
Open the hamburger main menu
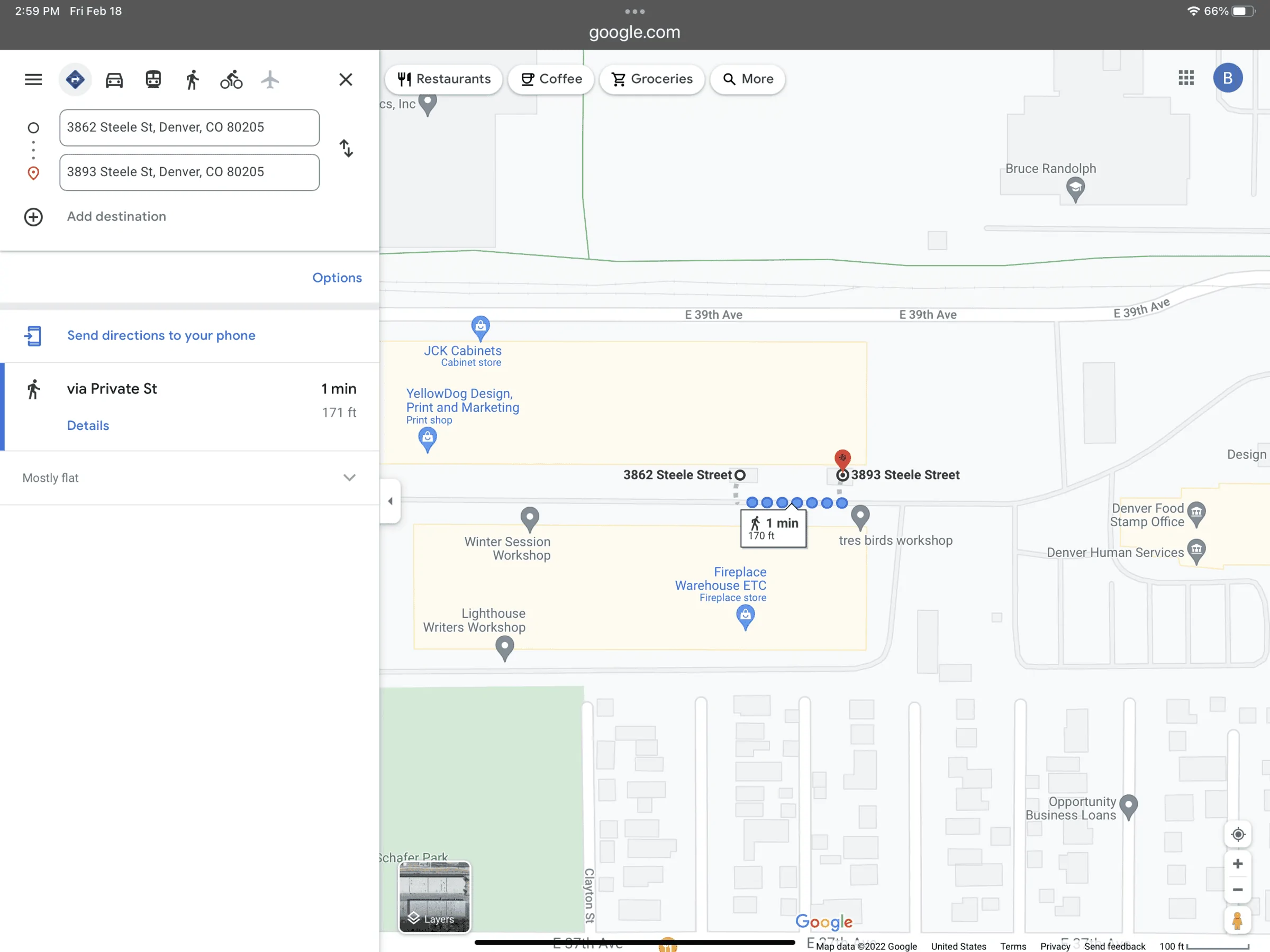coord(33,79)
